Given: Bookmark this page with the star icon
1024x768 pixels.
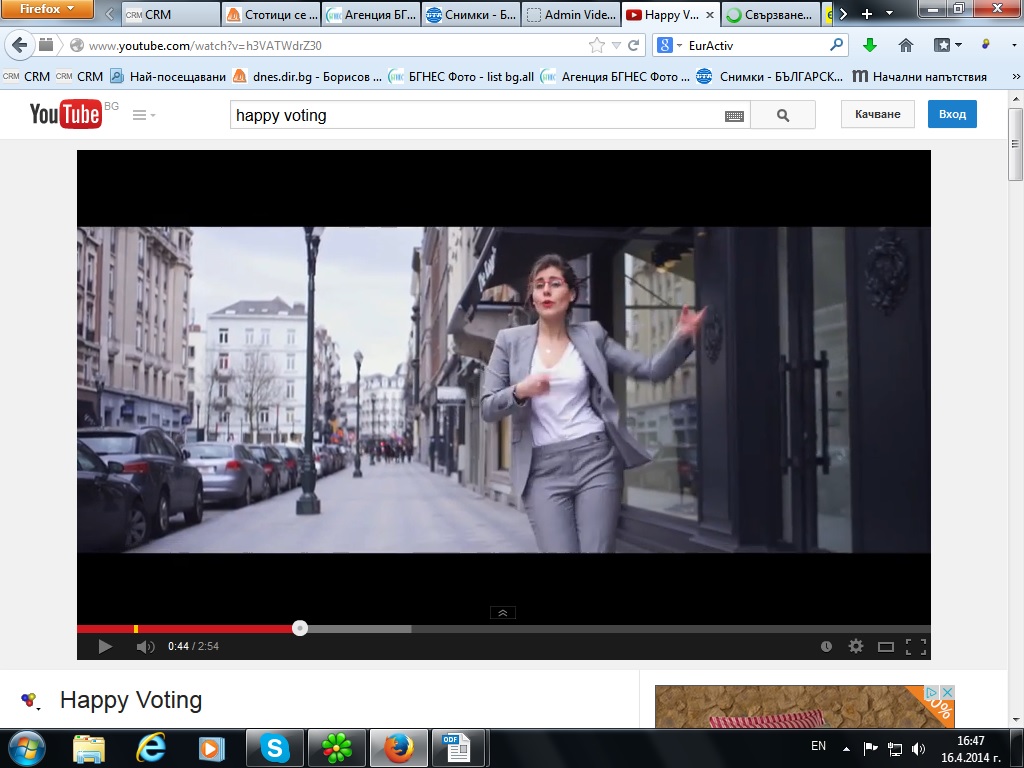Looking at the screenshot, I should (597, 45).
